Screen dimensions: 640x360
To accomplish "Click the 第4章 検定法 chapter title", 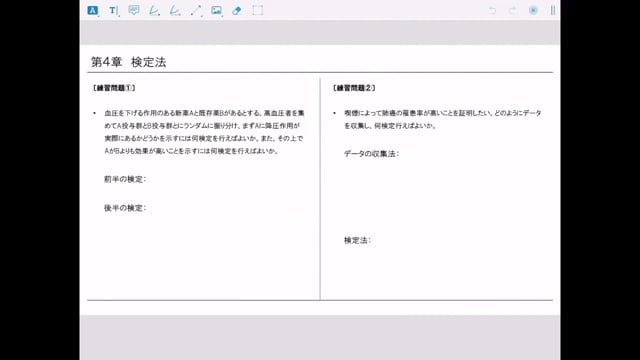I will (x=129, y=62).
